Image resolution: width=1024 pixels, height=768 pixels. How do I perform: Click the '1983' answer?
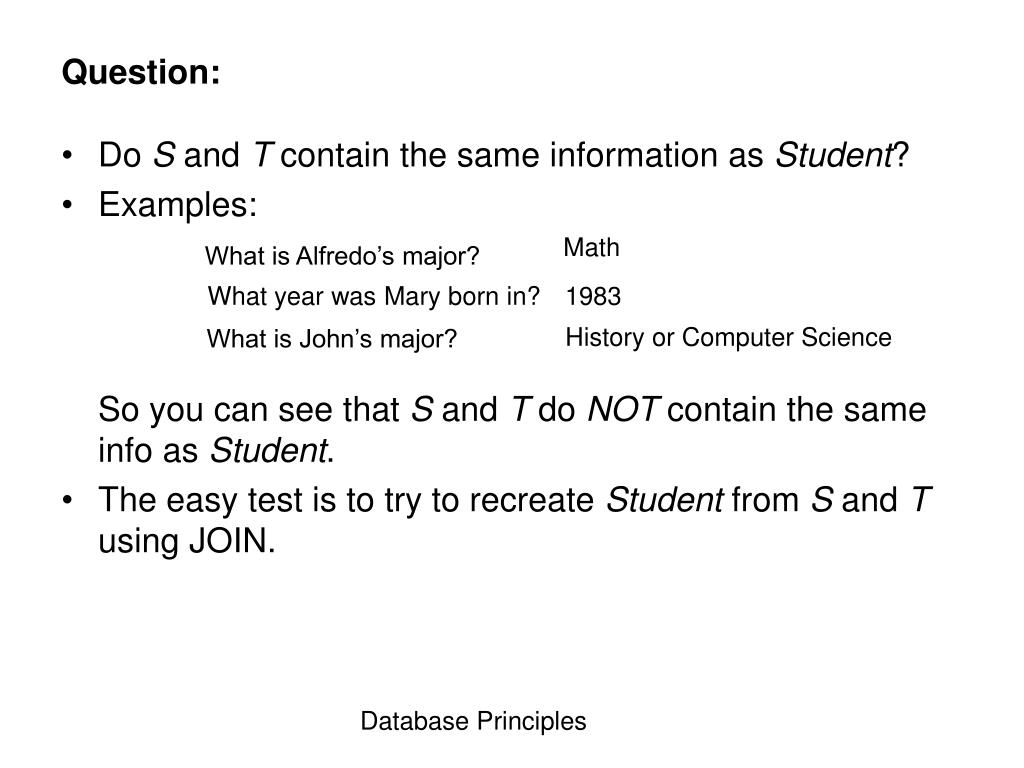[x=593, y=296]
